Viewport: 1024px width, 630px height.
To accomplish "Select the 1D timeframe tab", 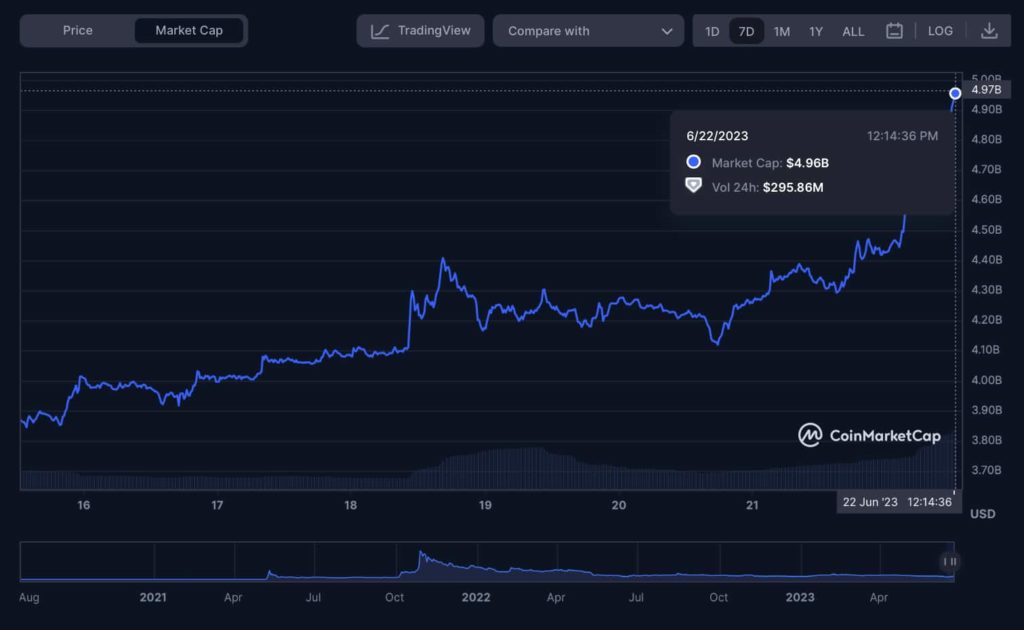I will click(712, 31).
